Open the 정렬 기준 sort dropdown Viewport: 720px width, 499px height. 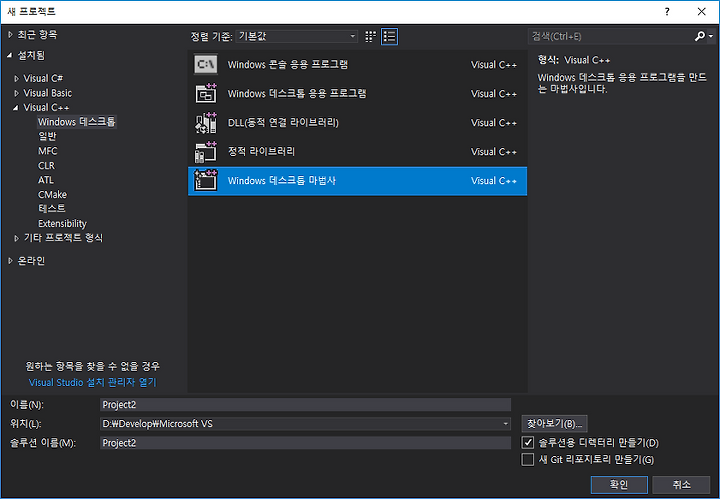coord(297,36)
